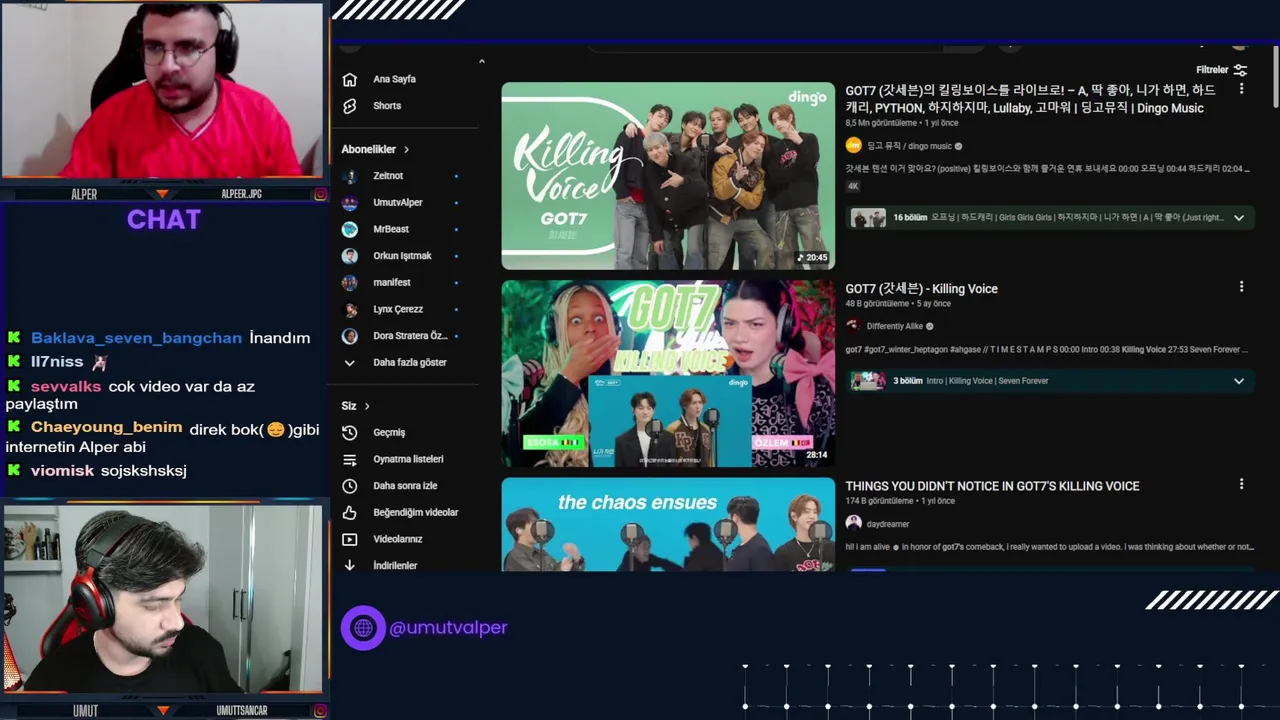The height and width of the screenshot is (720, 1280).
Task: Click chat user Chaeyoung_benim
Action: coord(106,428)
